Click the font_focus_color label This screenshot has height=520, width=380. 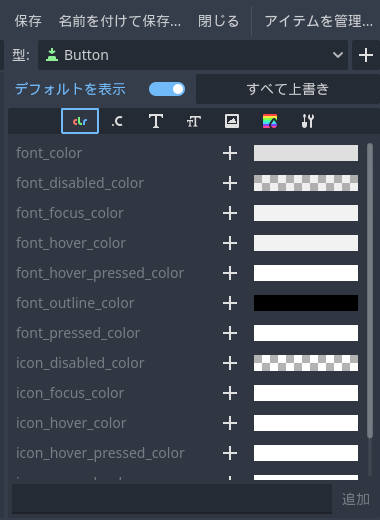coord(70,213)
